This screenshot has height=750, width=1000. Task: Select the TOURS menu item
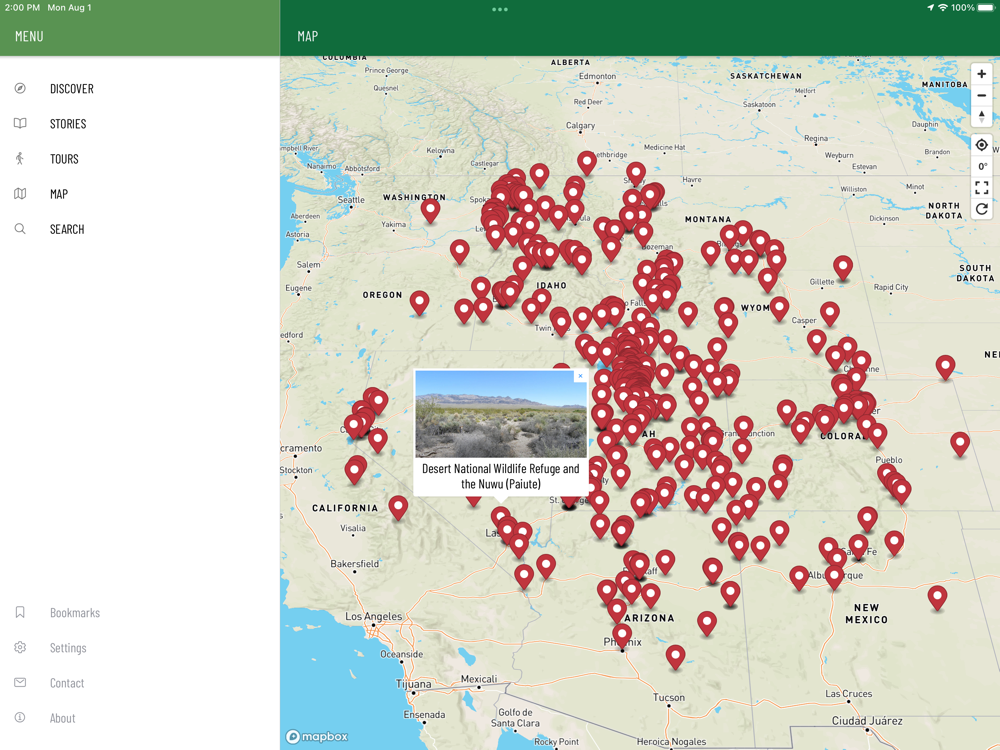pyautogui.click(x=64, y=159)
